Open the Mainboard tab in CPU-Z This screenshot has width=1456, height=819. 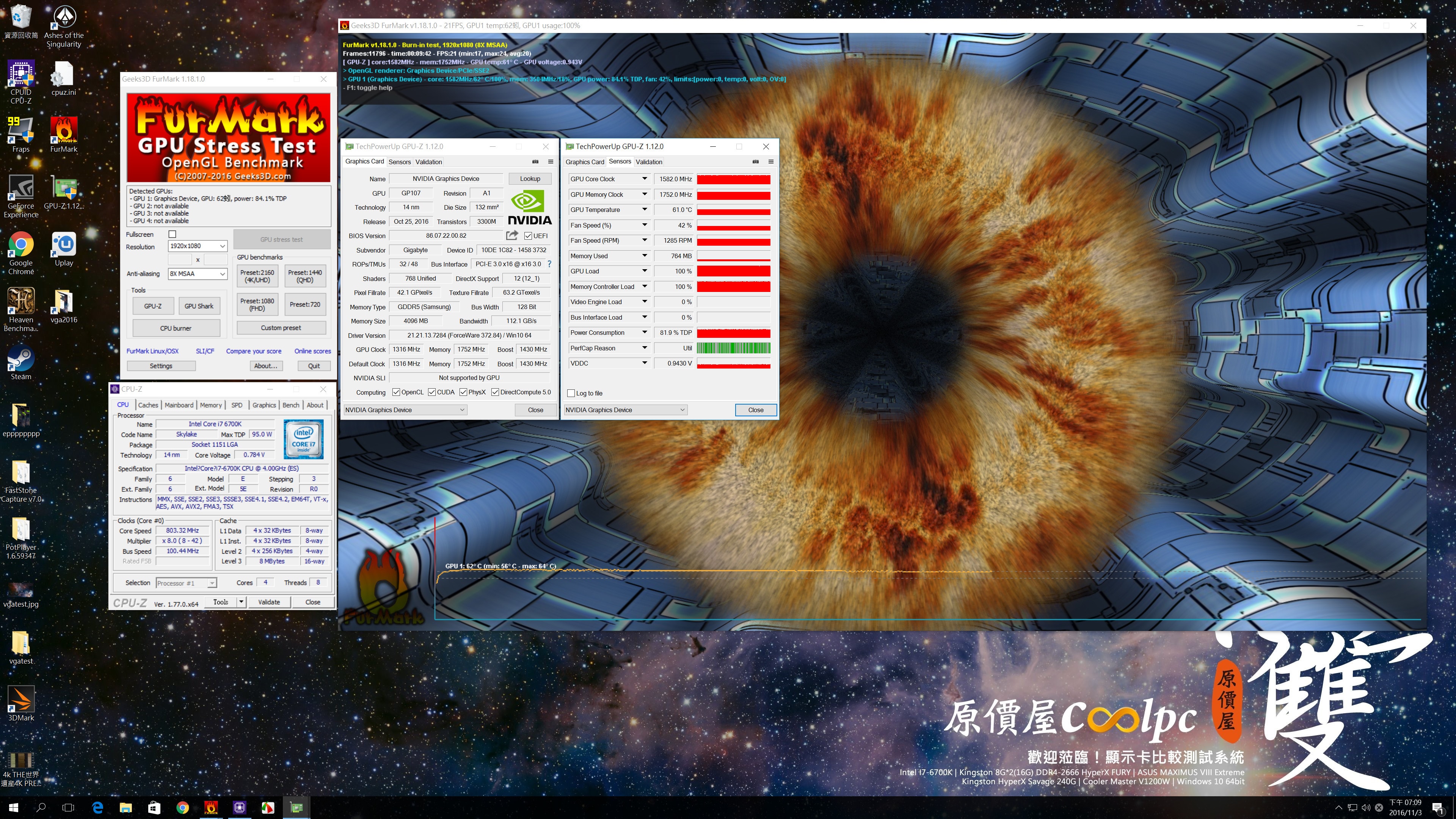point(179,405)
